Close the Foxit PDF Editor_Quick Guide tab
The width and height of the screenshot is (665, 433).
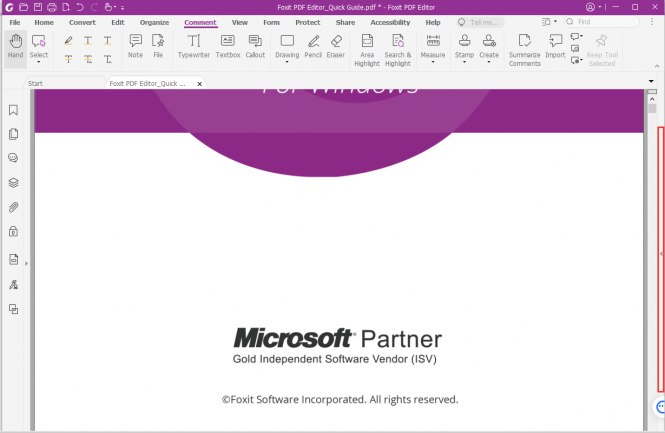(x=199, y=84)
